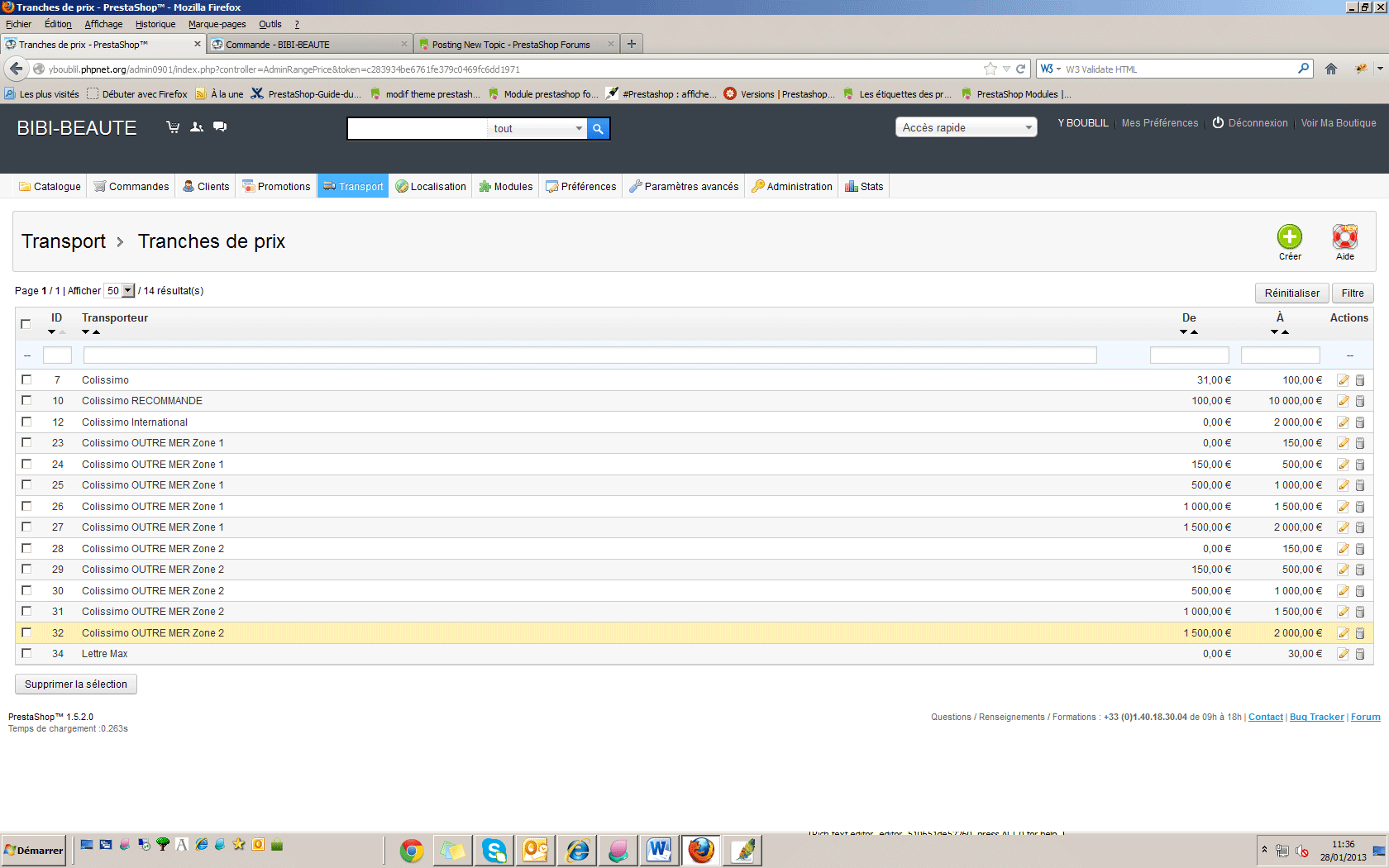Check the box for row ID 23
Image resolution: width=1389 pixels, height=868 pixels.
pyautogui.click(x=26, y=442)
